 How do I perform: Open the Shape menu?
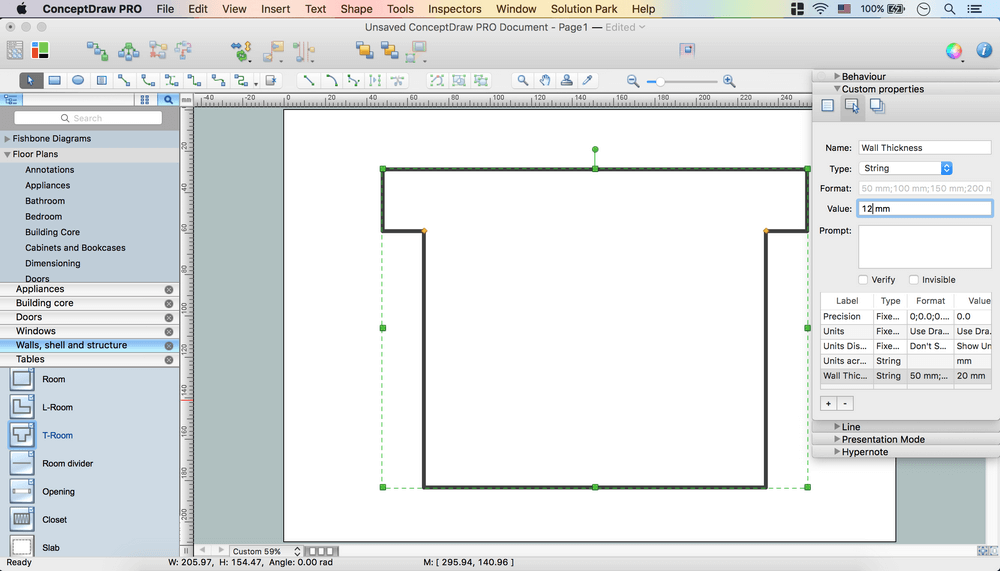[357, 9]
